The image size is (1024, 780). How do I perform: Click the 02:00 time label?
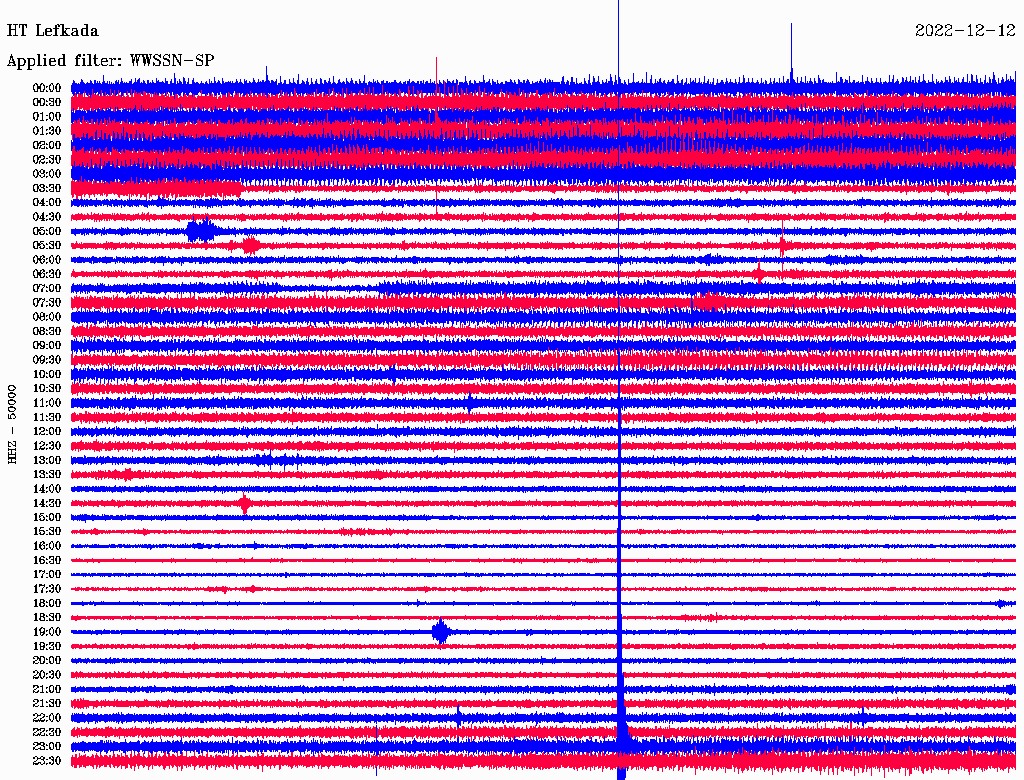coord(47,145)
